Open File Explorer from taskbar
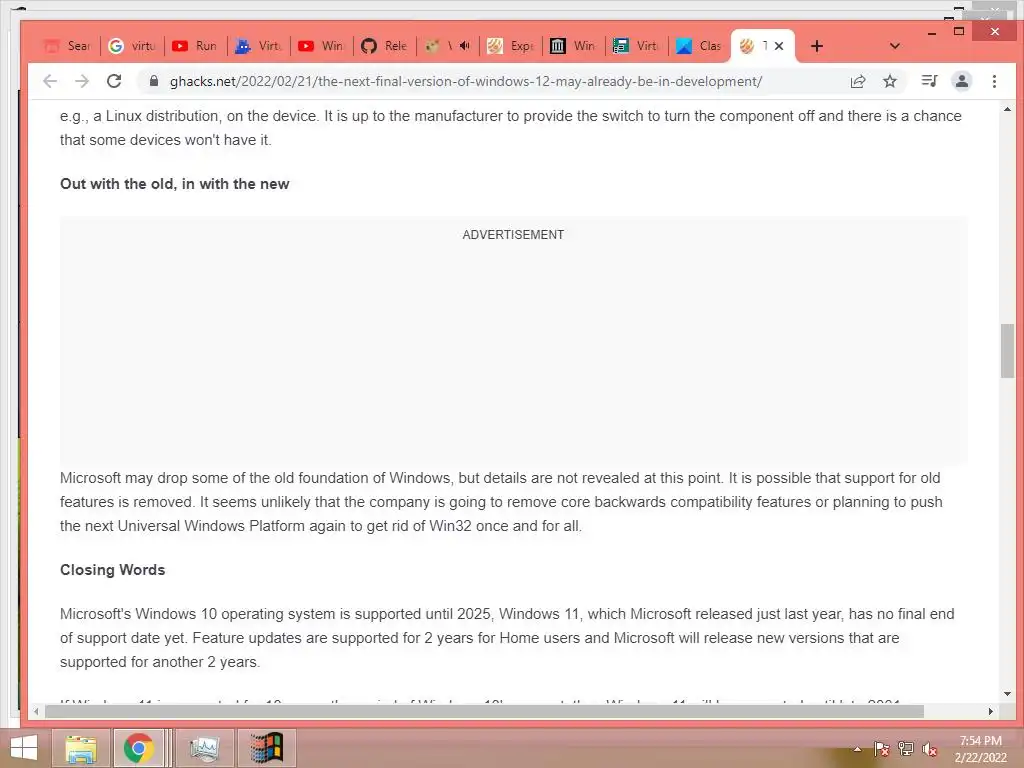Screen dimensions: 1024x768 [x=80, y=748]
